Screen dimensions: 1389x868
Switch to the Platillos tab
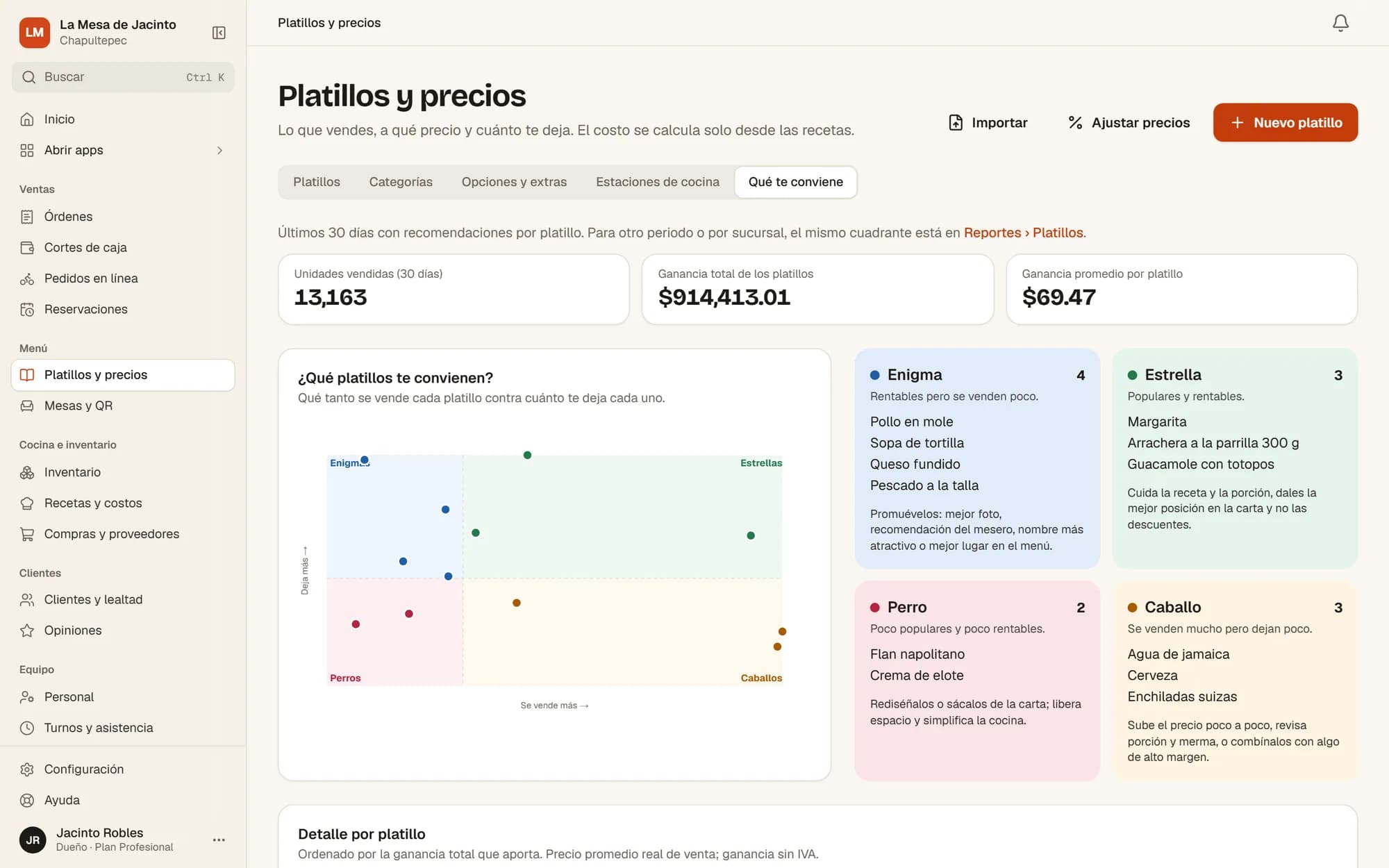(317, 182)
